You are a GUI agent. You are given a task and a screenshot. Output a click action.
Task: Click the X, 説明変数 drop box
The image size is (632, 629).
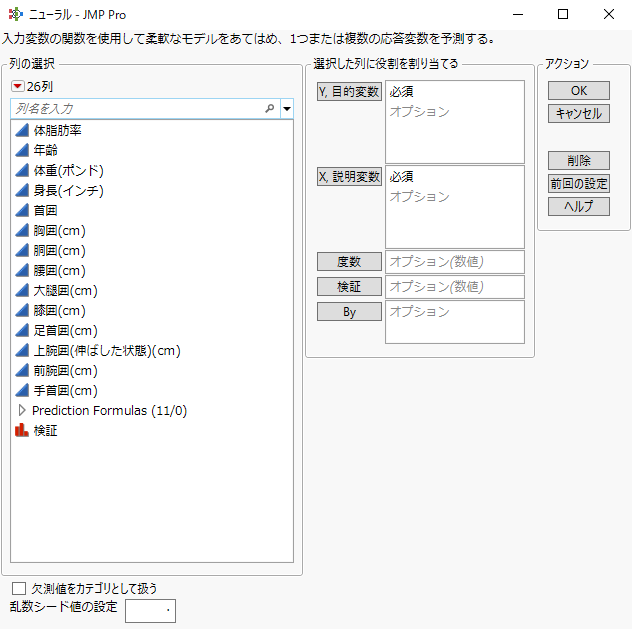pyautogui.click(x=455, y=207)
